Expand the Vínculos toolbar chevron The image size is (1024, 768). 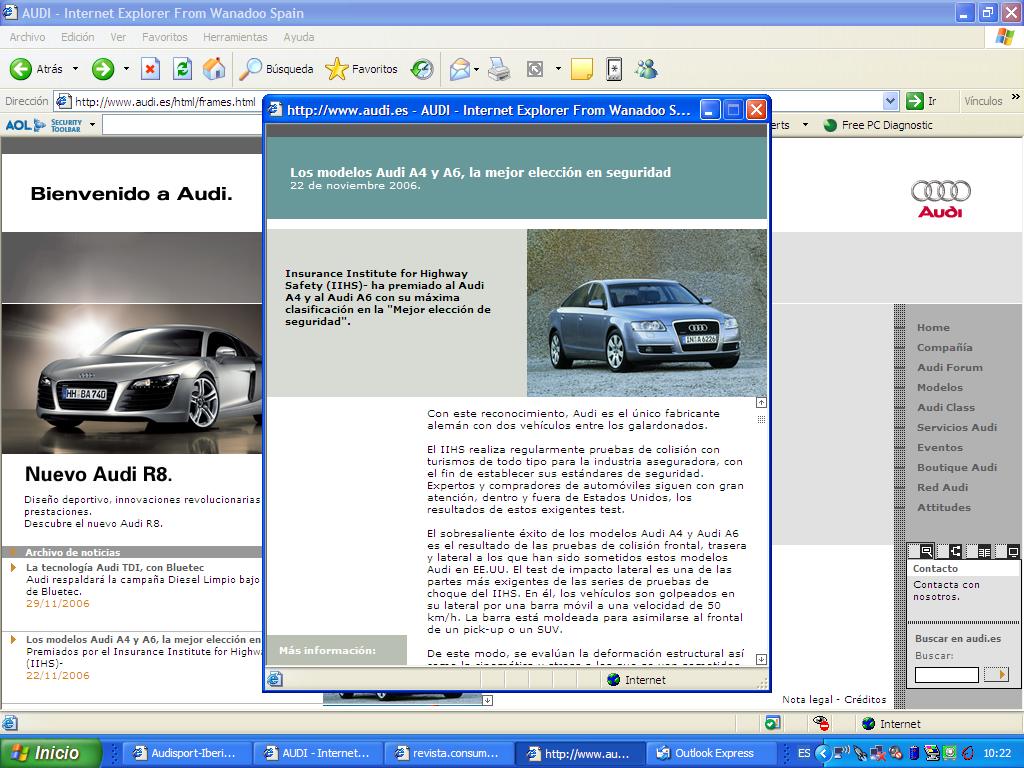tap(1015, 97)
